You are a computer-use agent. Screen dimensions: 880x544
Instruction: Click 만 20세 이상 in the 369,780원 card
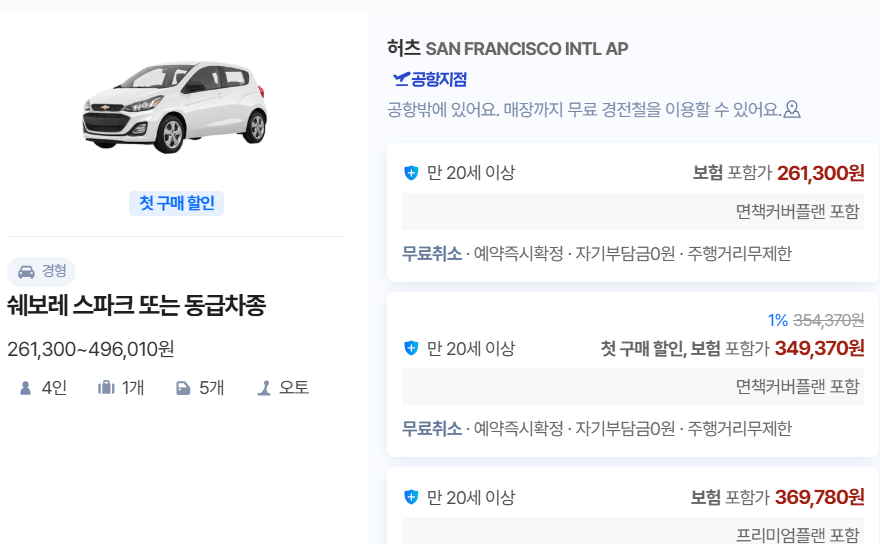470,497
